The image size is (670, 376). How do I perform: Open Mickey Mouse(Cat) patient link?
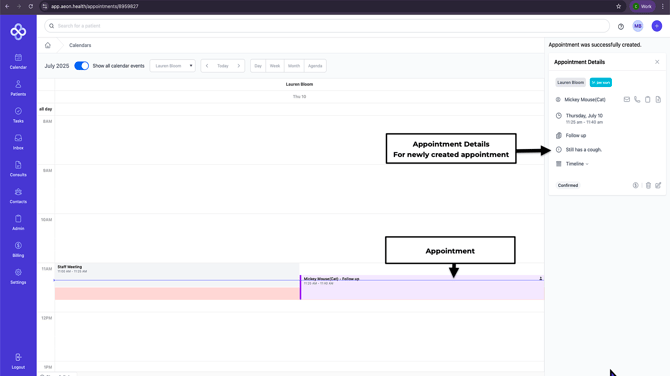[585, 100]
